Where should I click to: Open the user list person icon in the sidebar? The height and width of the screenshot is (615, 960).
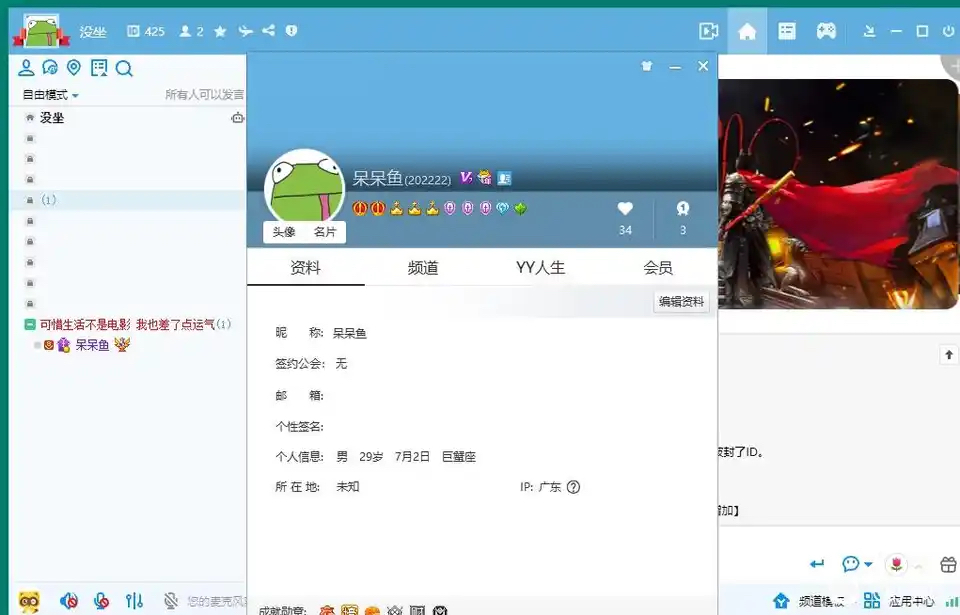pos(26,68)
